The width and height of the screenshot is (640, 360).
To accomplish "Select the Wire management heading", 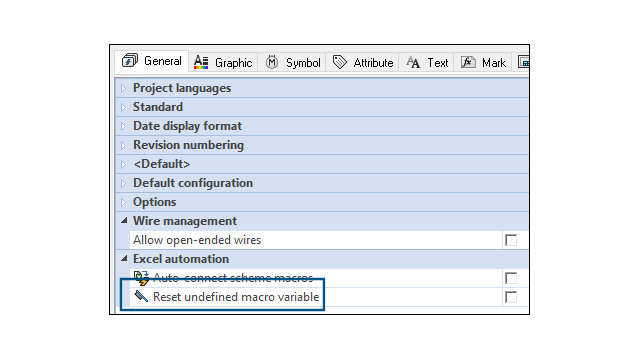I will (185, 221).
